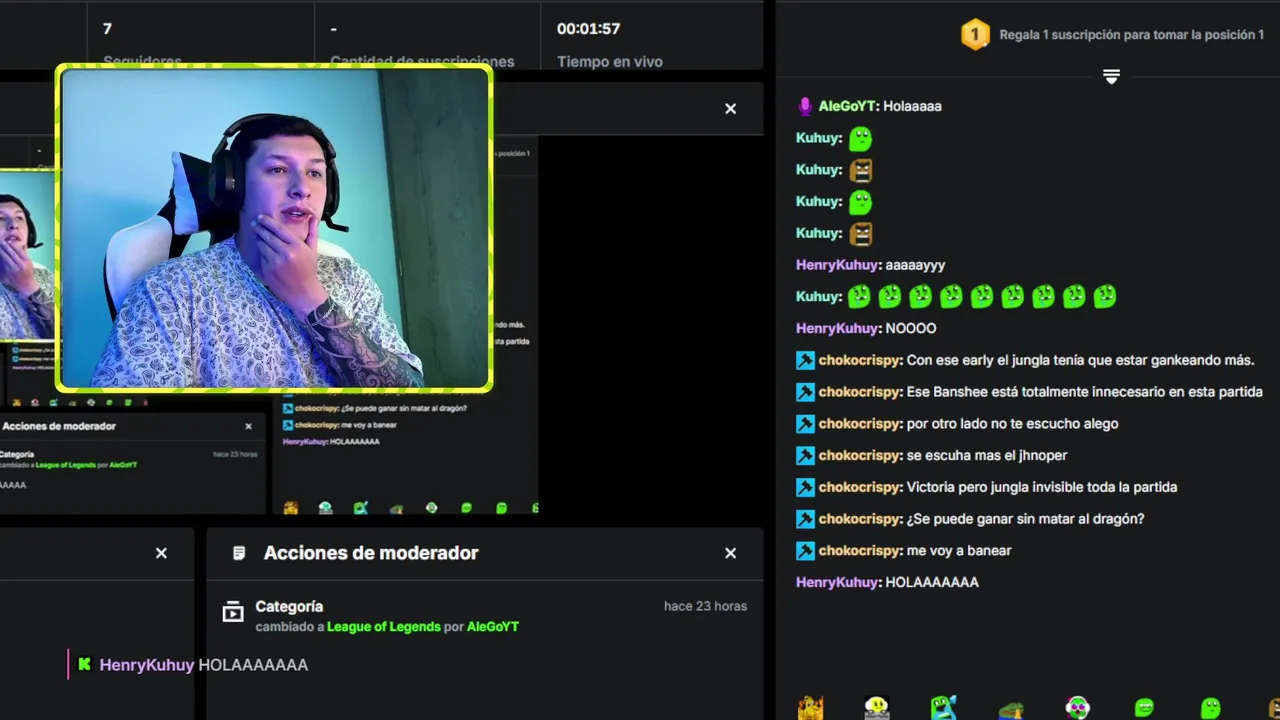The image size is (1280, 720).
Task: Click chokocrispy username on 'me voy a banear'
Action: coord(860,551)
